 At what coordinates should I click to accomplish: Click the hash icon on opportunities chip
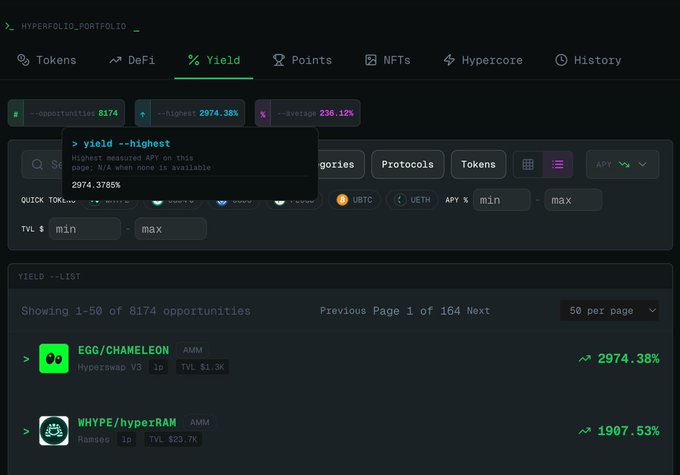point(16,115)
